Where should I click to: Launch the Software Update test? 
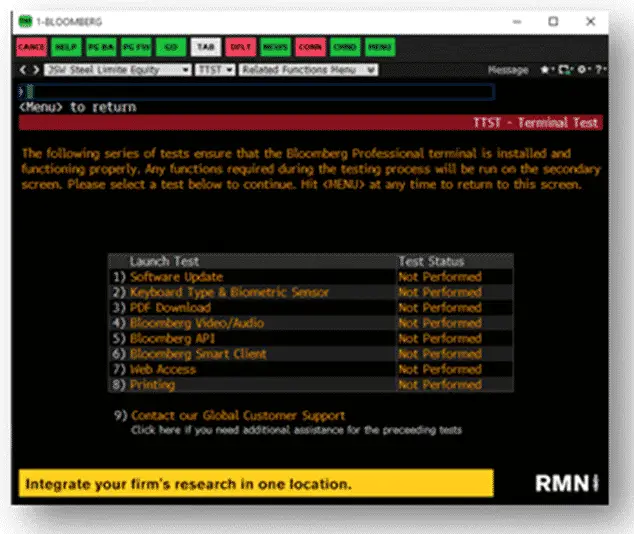click(176, 277)
